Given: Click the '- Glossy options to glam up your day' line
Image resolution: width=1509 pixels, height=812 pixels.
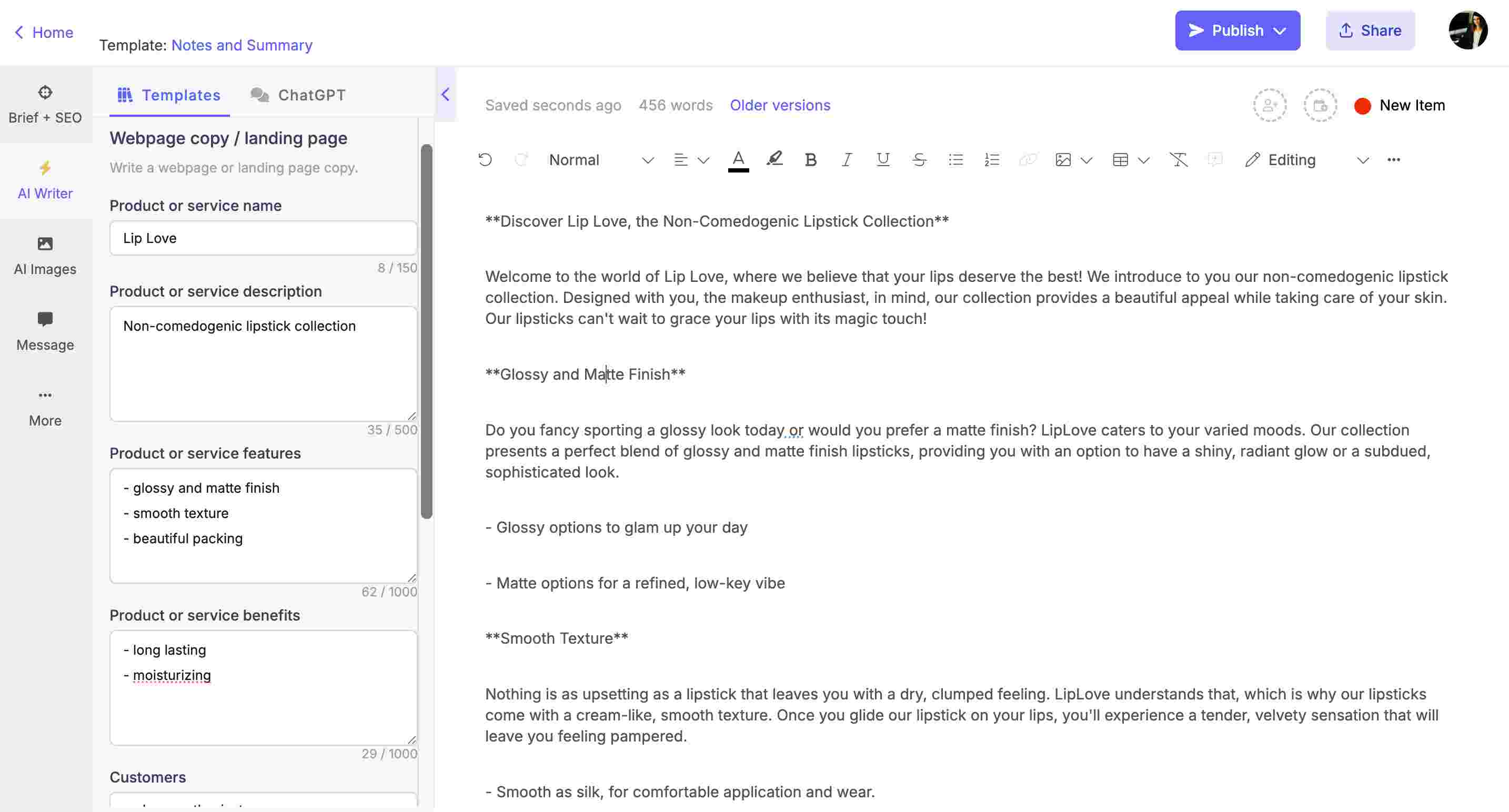Looking at the screenshot, I should pos(616,527).
